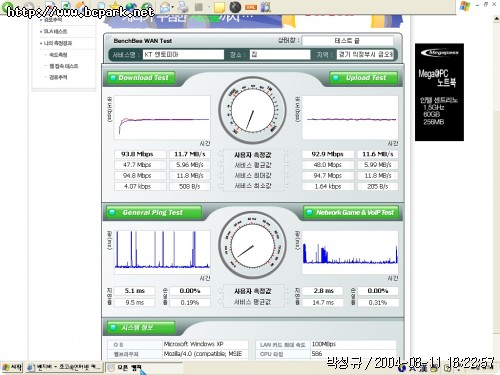Select the 11.6 MB/s upload result
The width and height of the screenshot is (500, 375).
point(378,154)
